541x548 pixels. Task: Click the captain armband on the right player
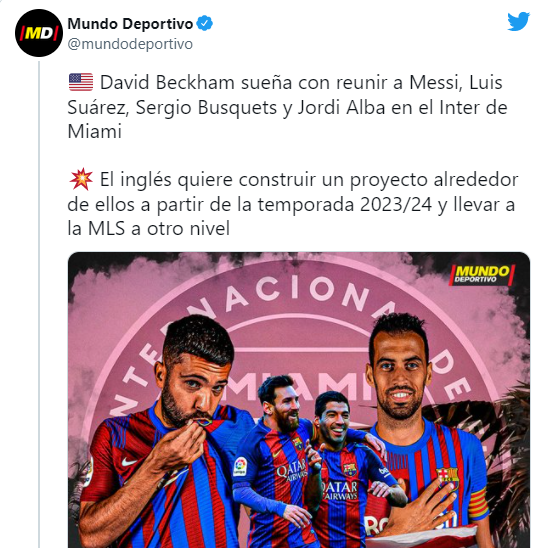[x=477, y=505]
